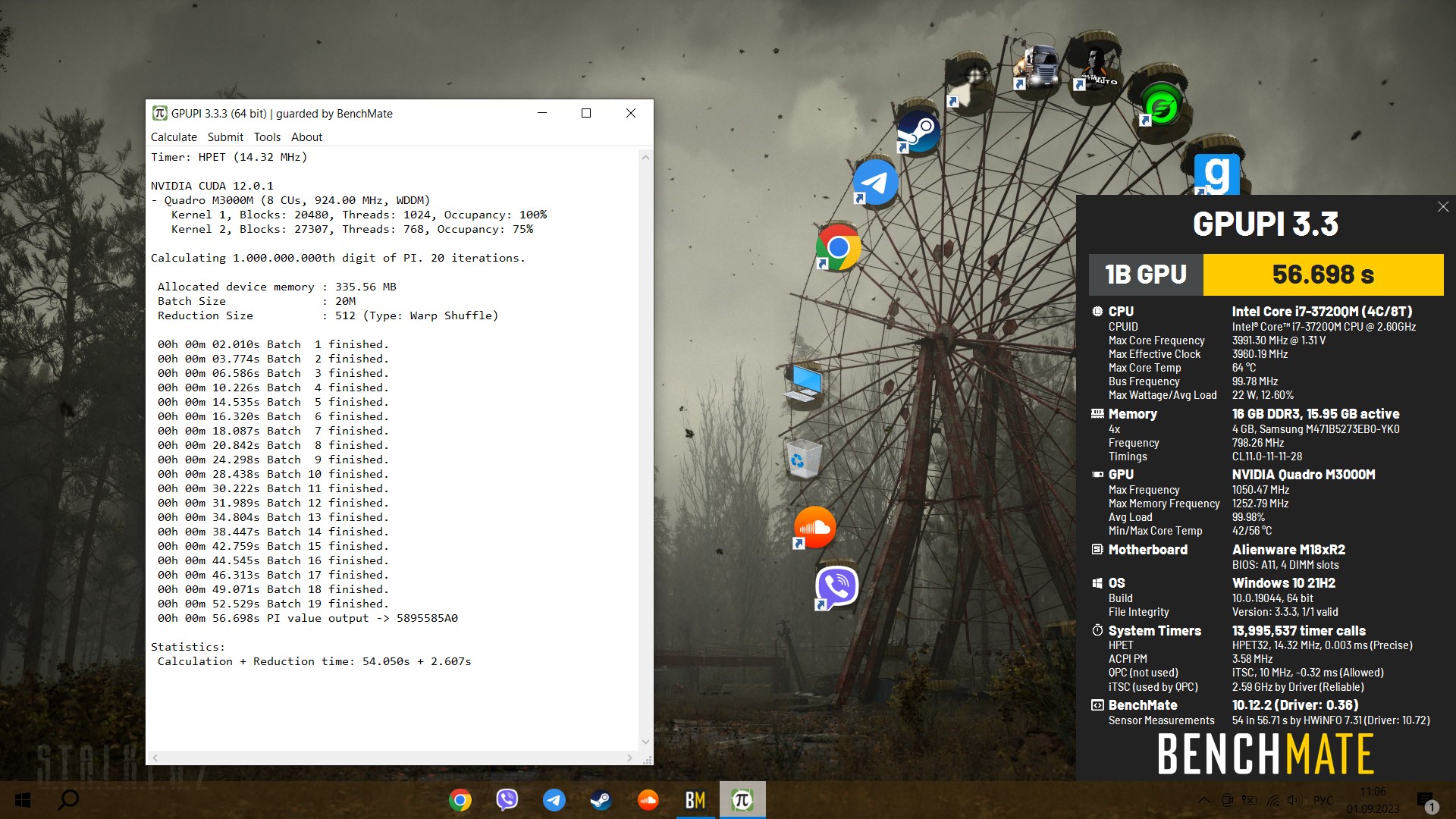Open the Calculate menu in GPUPI
The height and width of the screenshot is (819, 1456).
(x=174, y=137)
